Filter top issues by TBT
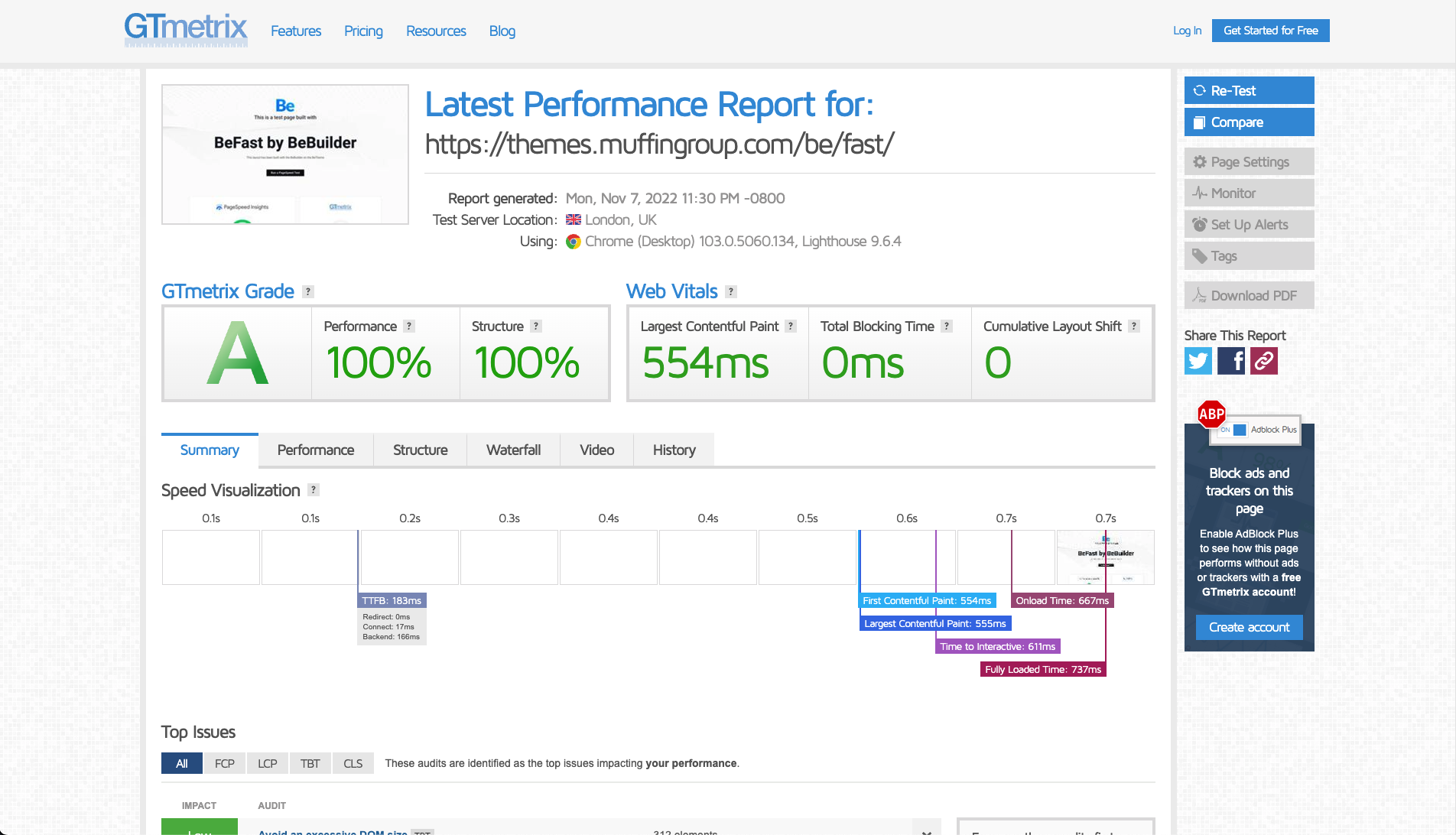 point(310,763)
